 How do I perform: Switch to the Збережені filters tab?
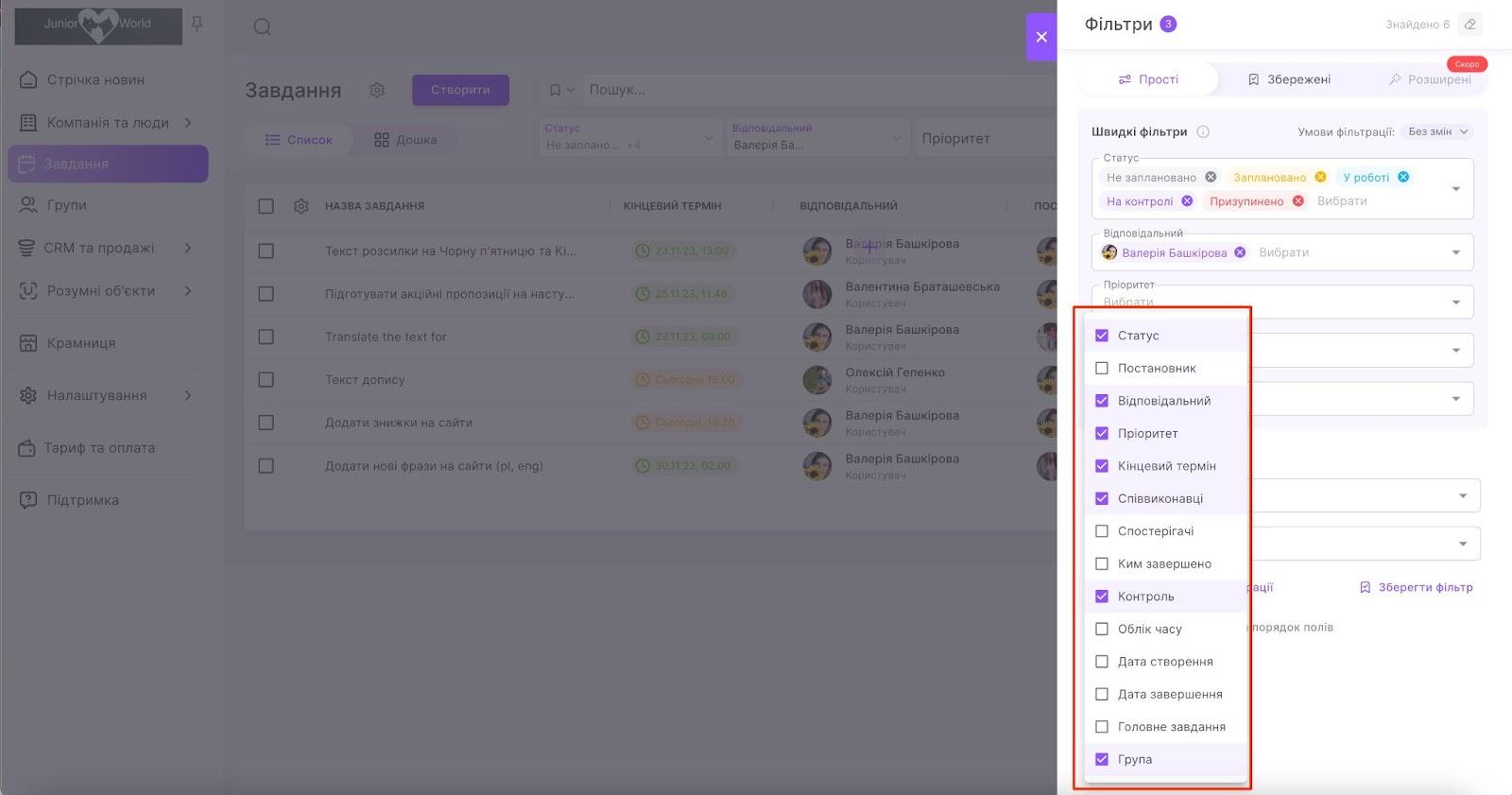[x=1289, y=79]
